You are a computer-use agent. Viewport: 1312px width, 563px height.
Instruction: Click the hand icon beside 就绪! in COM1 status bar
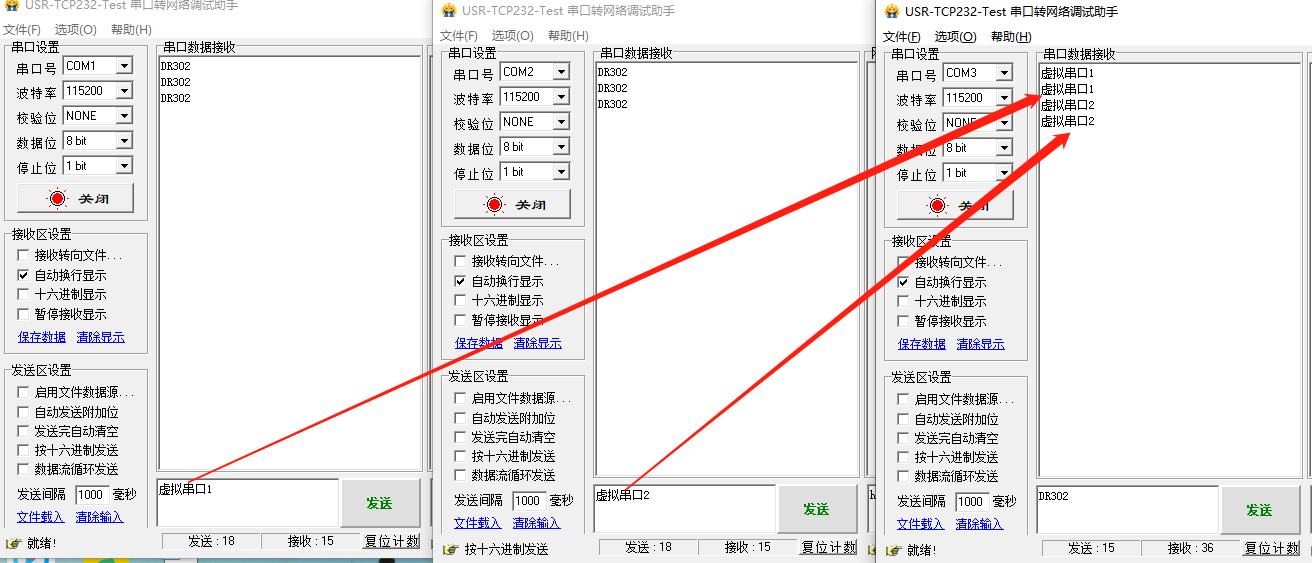tap(13, 543)
